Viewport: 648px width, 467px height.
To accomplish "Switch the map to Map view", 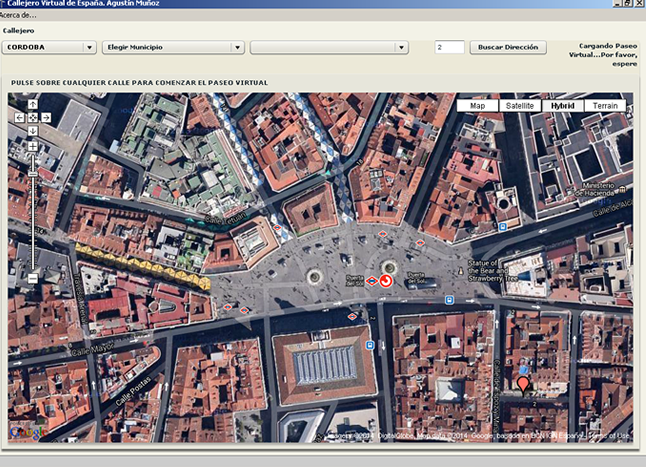I will click(477, 106).
